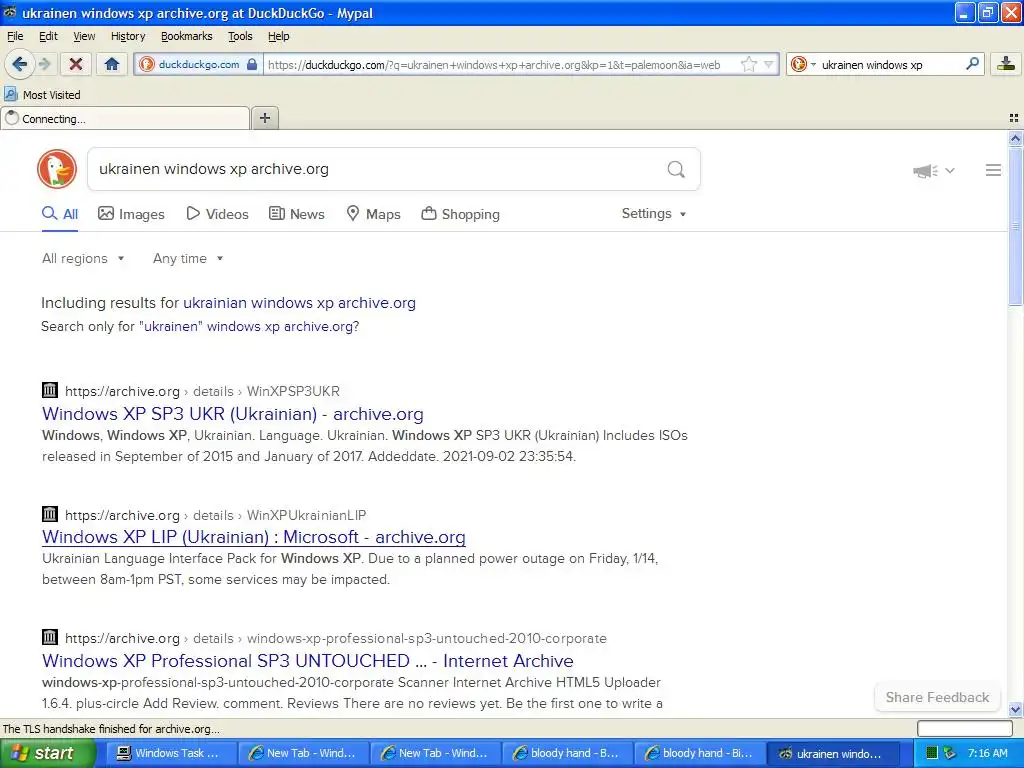Open the Downloads toolbar button

click(1006, 63)
